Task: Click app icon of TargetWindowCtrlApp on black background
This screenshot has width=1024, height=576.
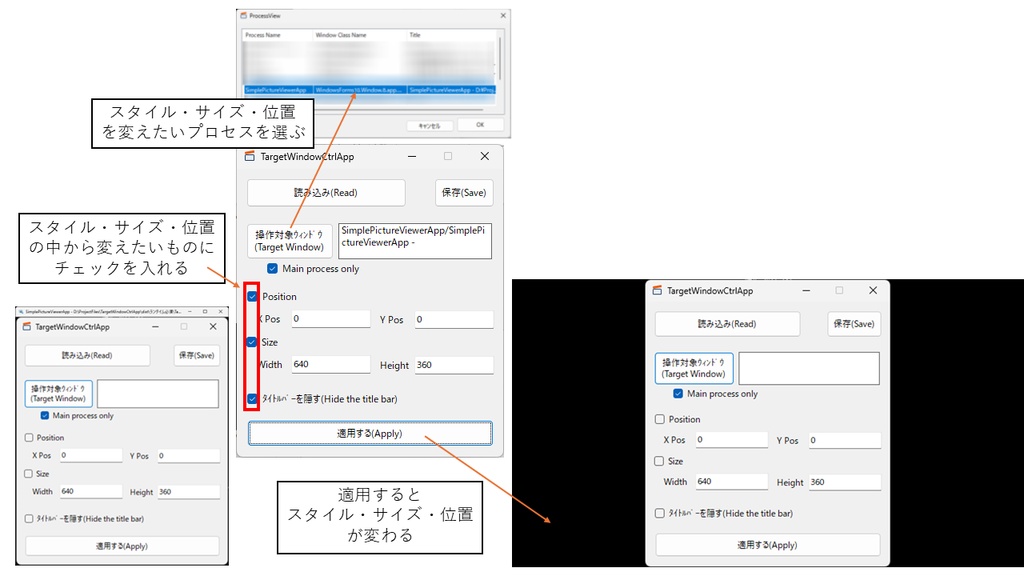Action: (657, 291)
